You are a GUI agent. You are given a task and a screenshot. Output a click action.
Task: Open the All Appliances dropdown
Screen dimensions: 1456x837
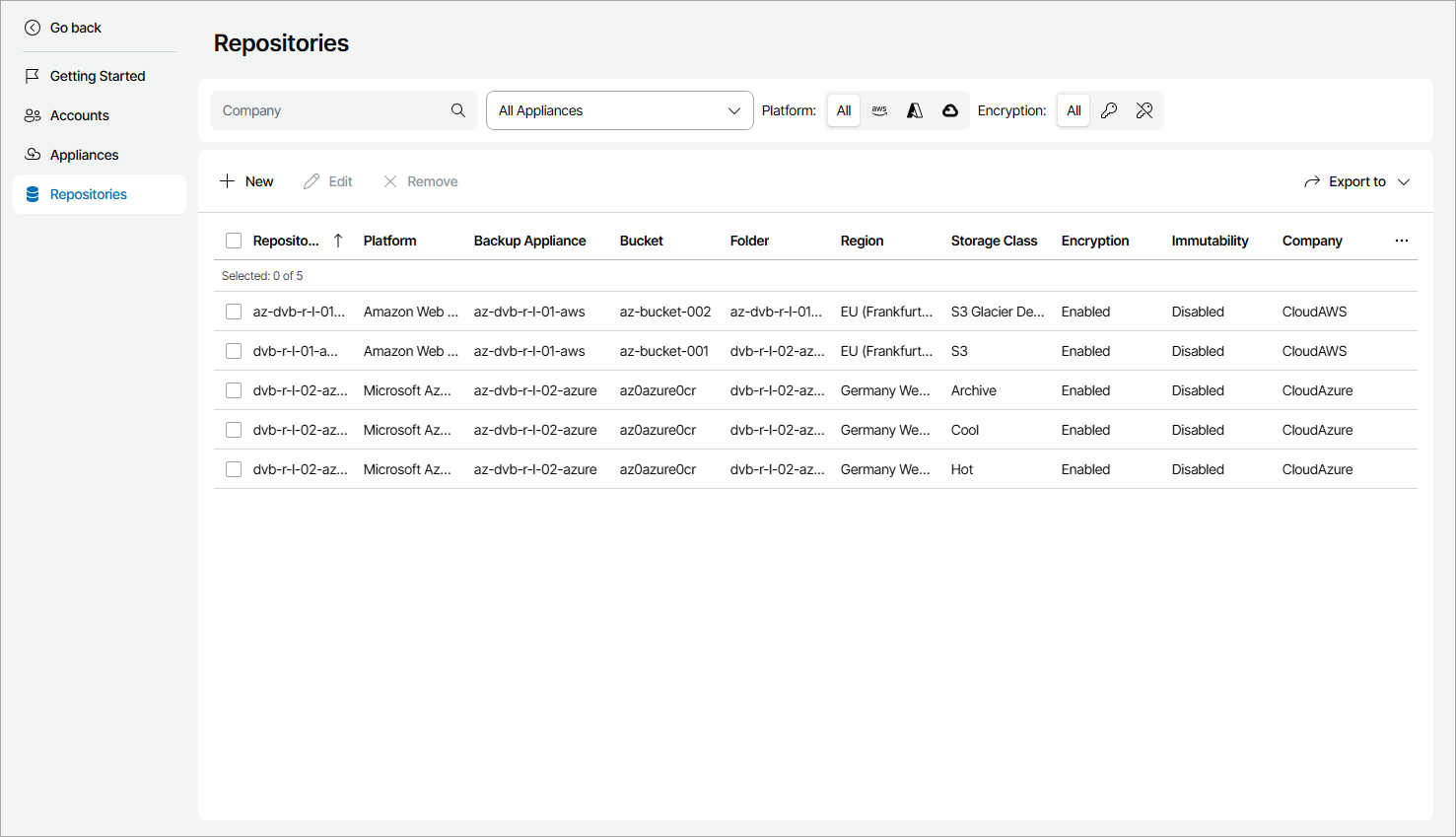(x=619, y=110)
